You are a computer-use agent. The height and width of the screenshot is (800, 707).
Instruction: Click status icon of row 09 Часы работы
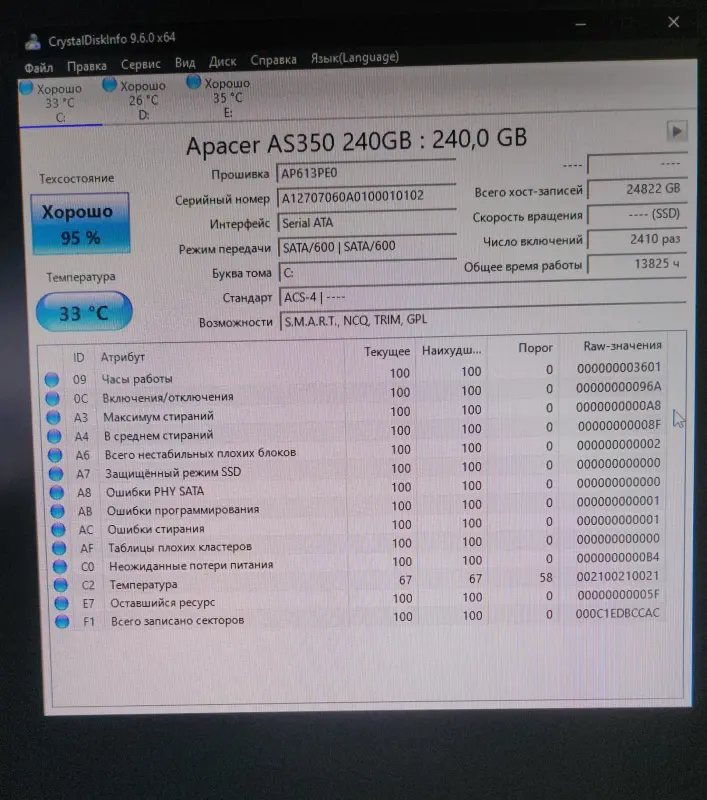click(x=52, y=380)
